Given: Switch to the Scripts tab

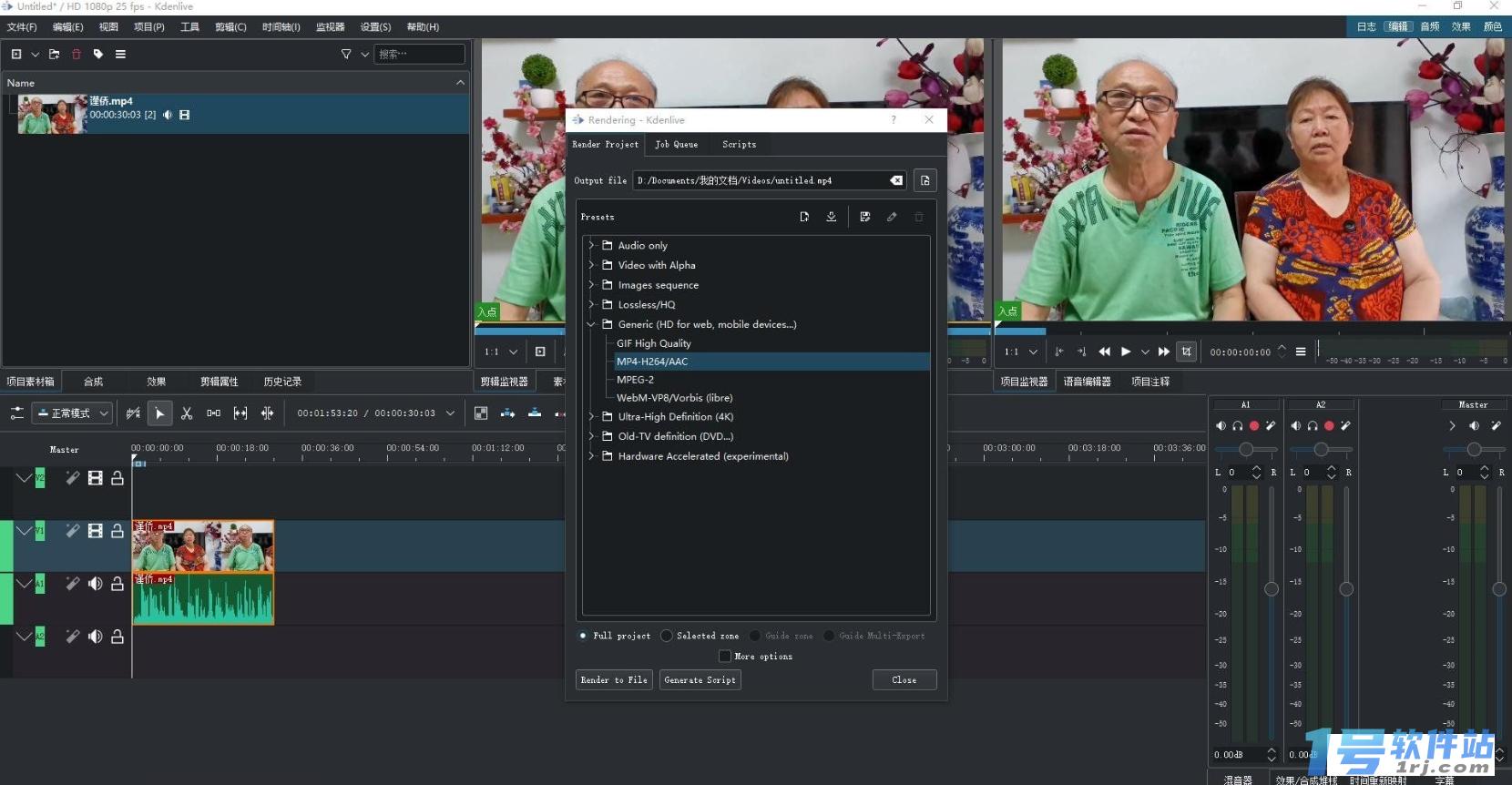Looking at the screenshot, I should click(739, 144).
